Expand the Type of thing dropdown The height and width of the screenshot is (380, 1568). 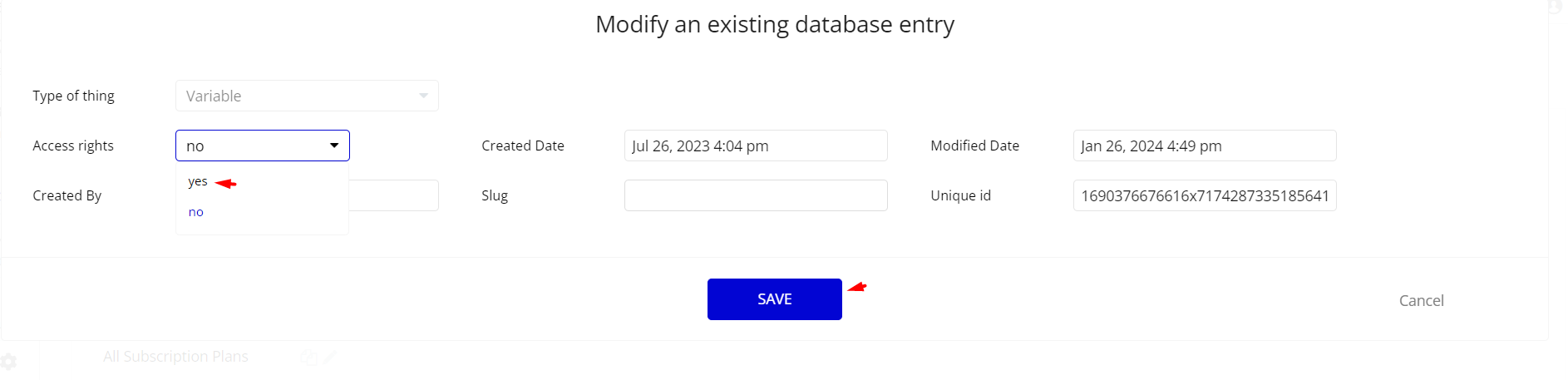pos(307,96)
